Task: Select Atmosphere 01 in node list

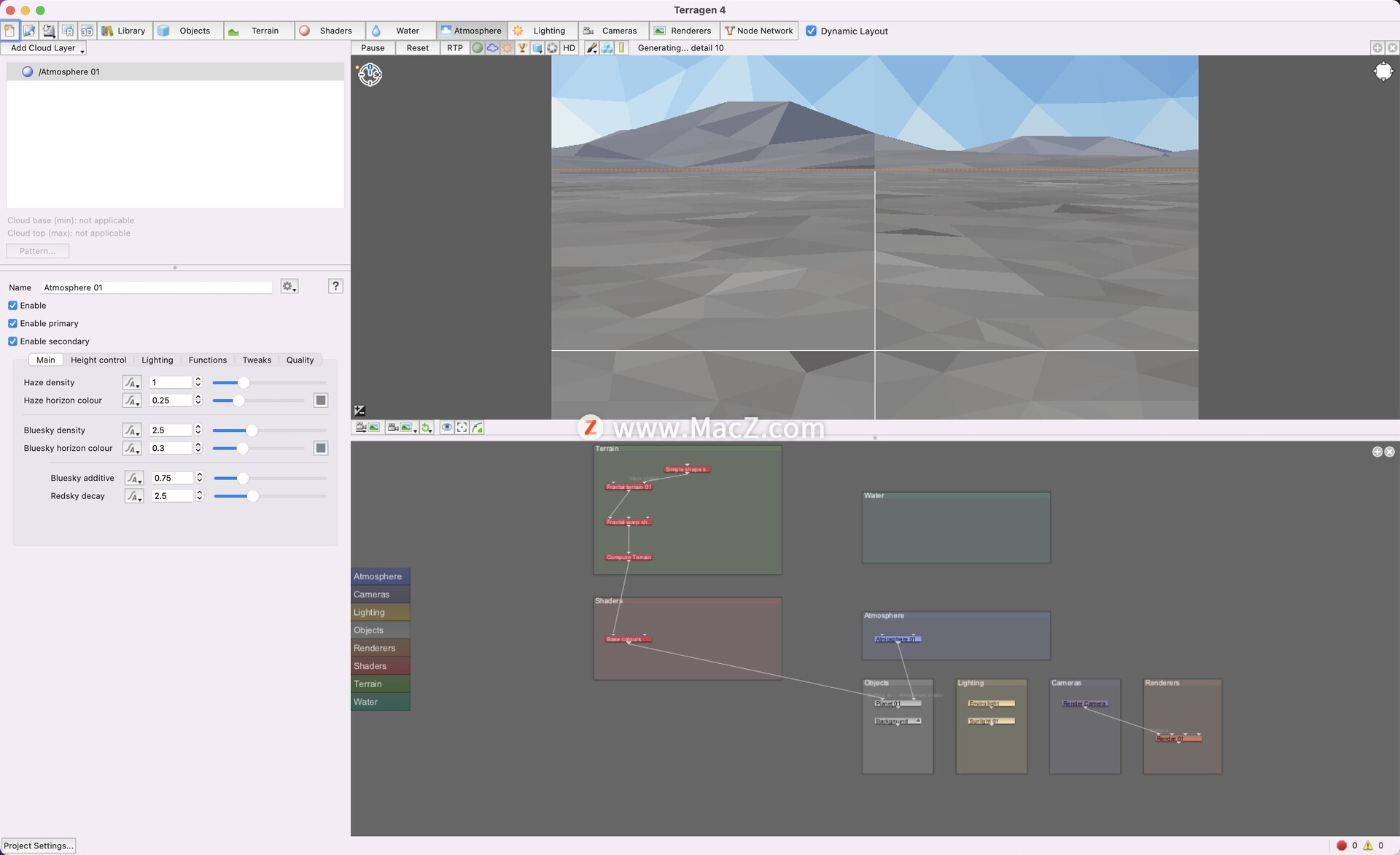Action: pyautogui.click(x=69, y=71)
